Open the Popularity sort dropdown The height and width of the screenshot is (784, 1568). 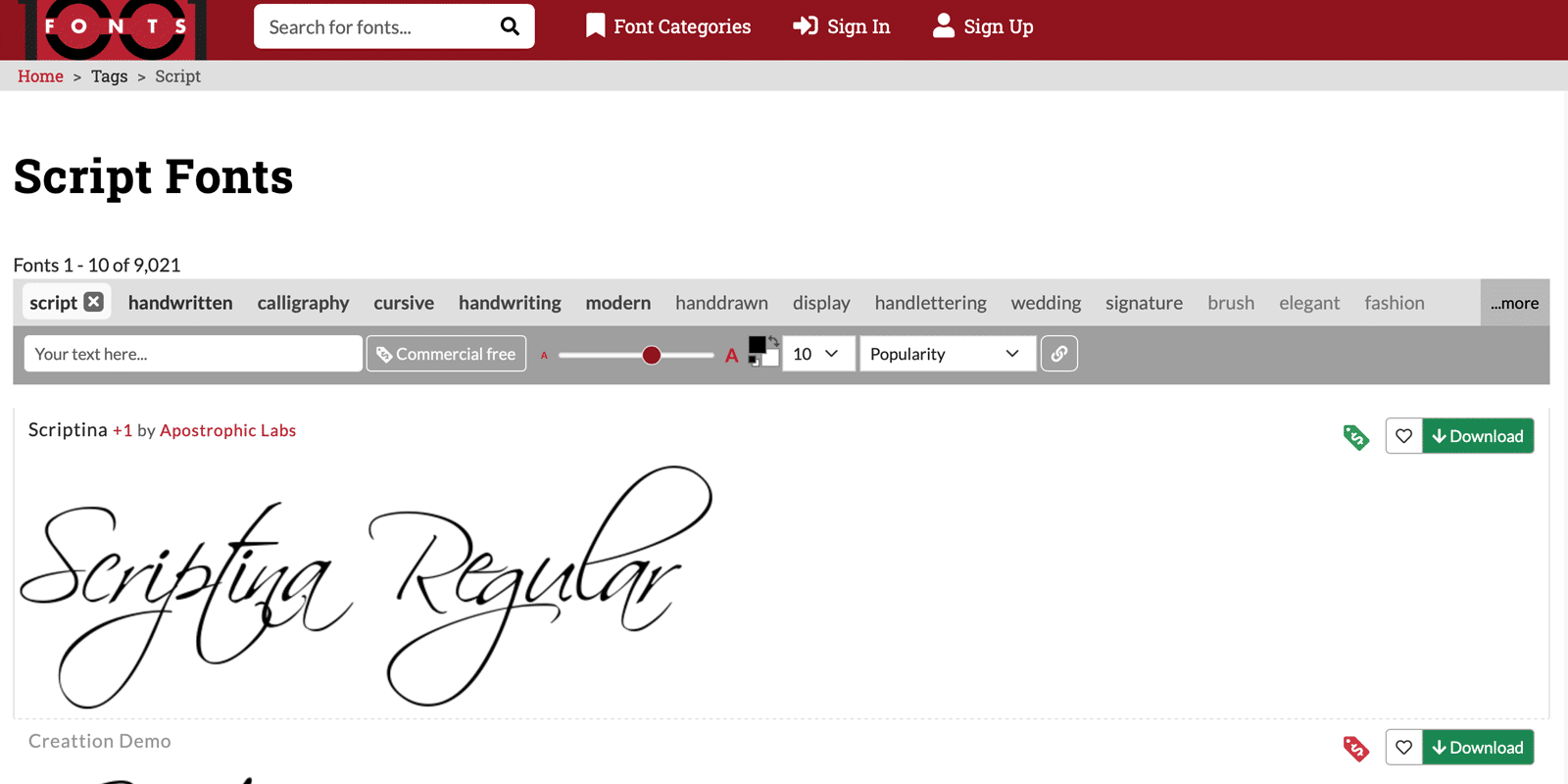(x=947, y=354)
